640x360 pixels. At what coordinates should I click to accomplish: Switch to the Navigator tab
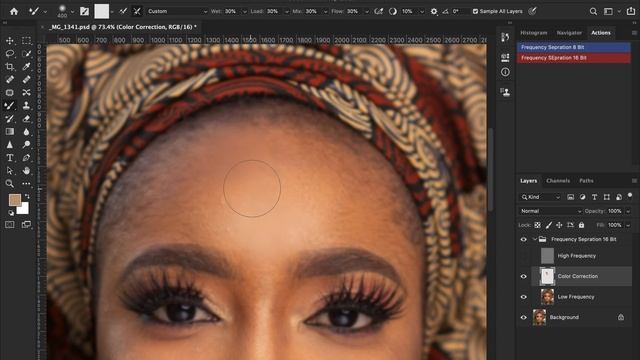tap(569, 33)
